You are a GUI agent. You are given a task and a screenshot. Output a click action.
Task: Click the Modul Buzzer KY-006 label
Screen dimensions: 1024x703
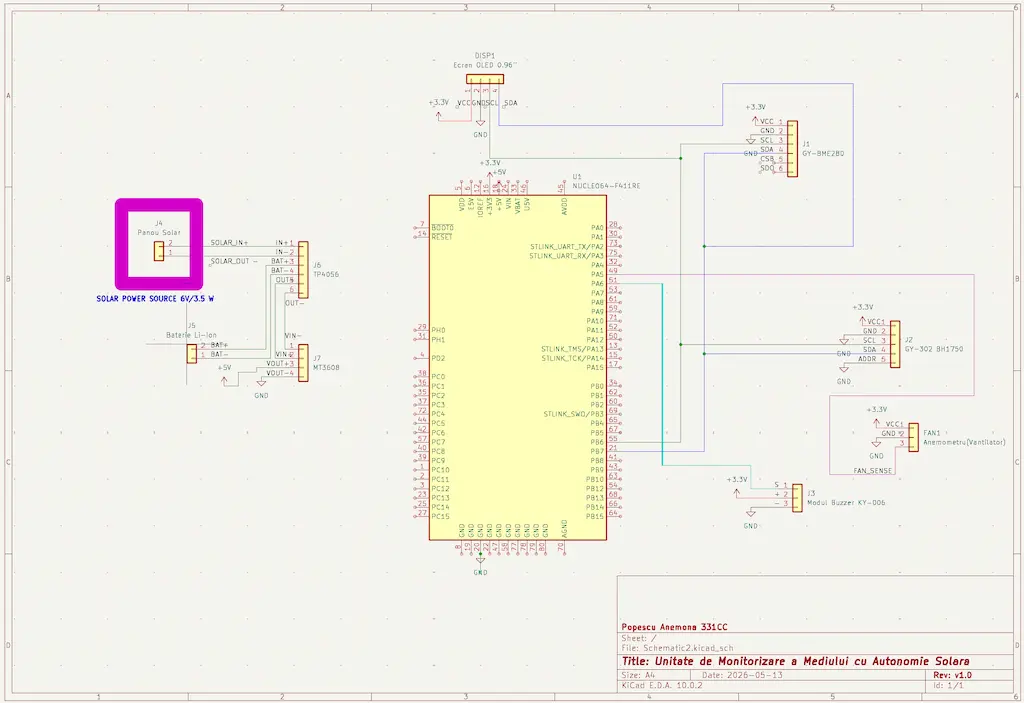point(846,502)
